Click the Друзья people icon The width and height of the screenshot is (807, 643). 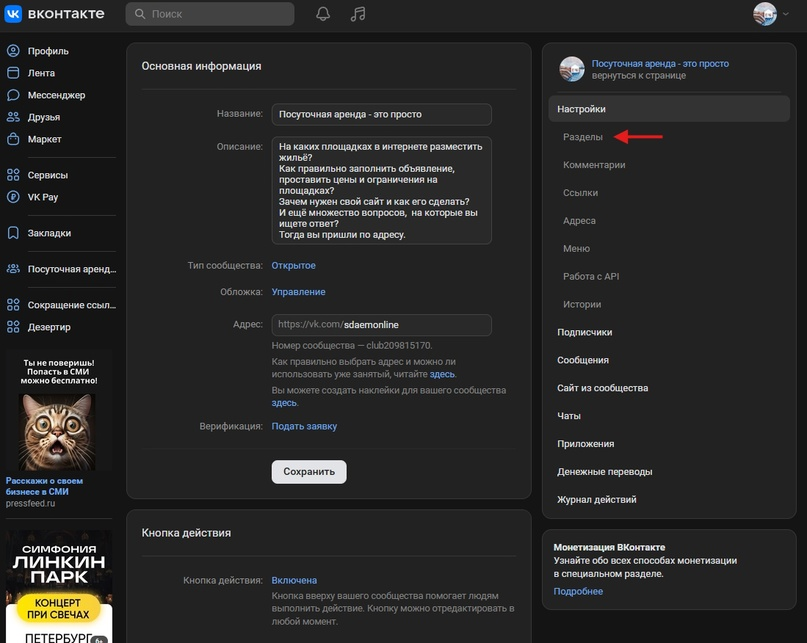pos(13,117)
